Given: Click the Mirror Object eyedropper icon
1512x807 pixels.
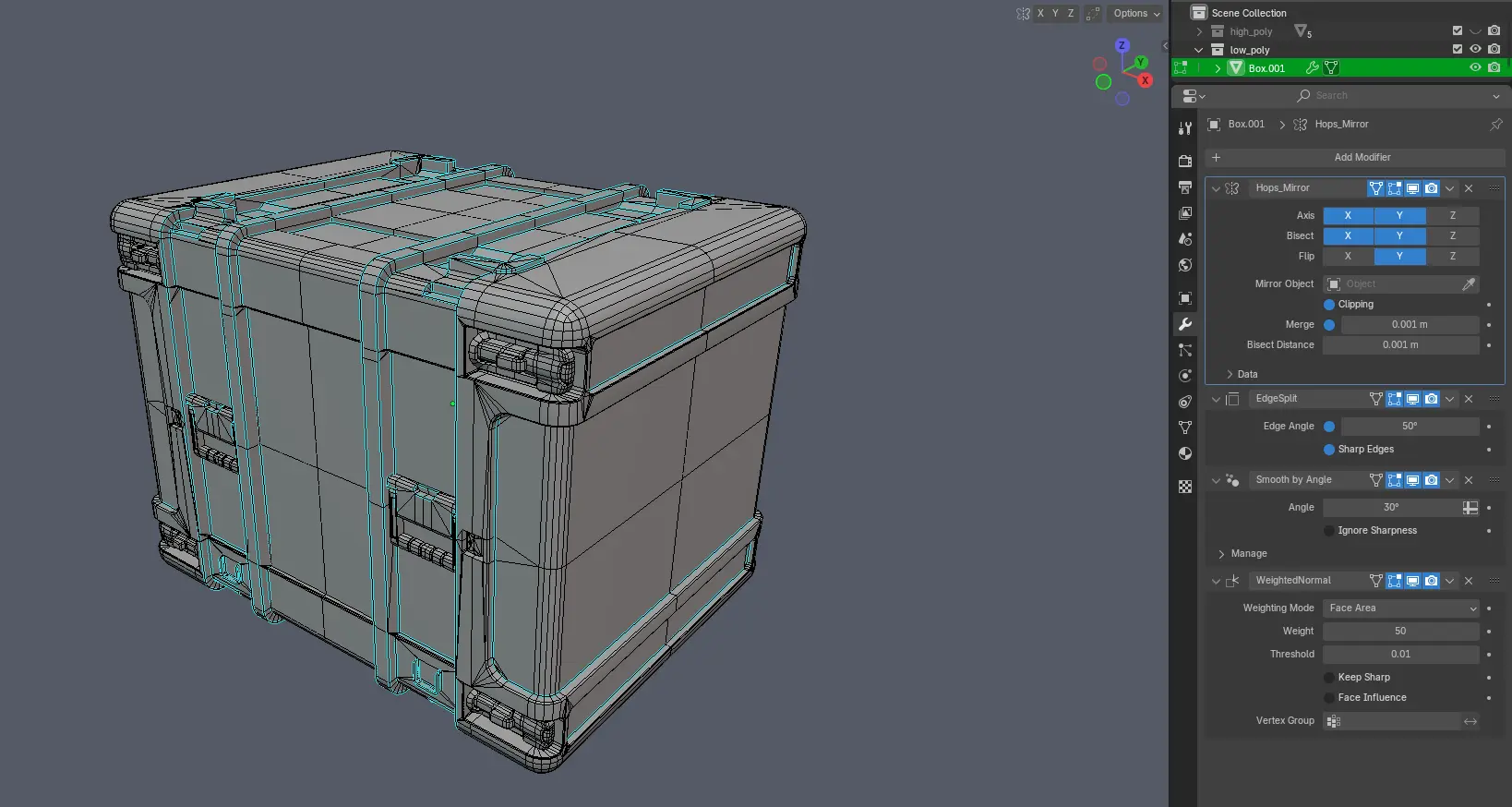Looking at the screenshot, I should click(1469, 284).
